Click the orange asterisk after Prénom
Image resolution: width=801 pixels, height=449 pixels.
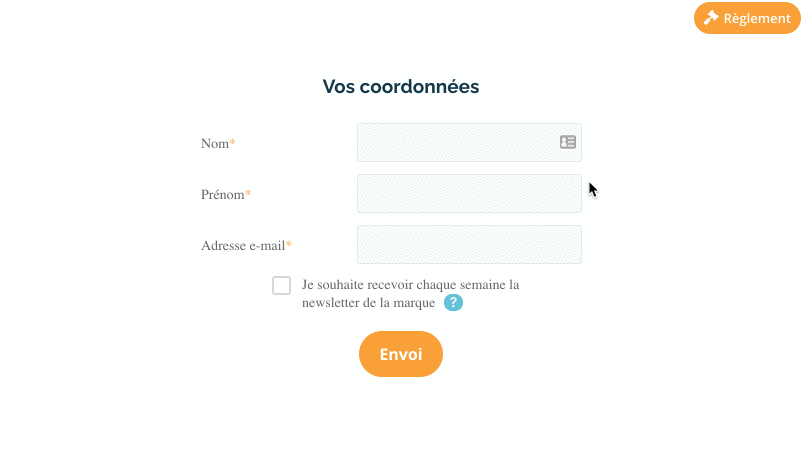[248, 193]
